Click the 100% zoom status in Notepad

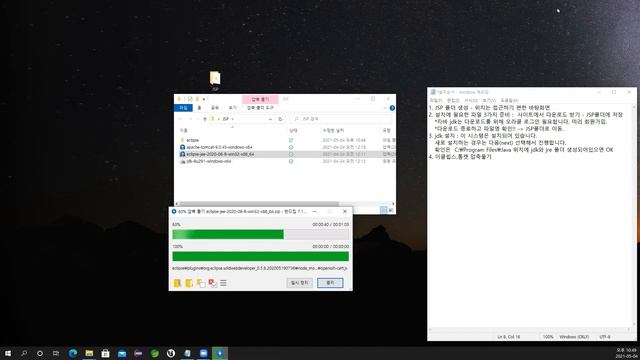click(548, 337)
